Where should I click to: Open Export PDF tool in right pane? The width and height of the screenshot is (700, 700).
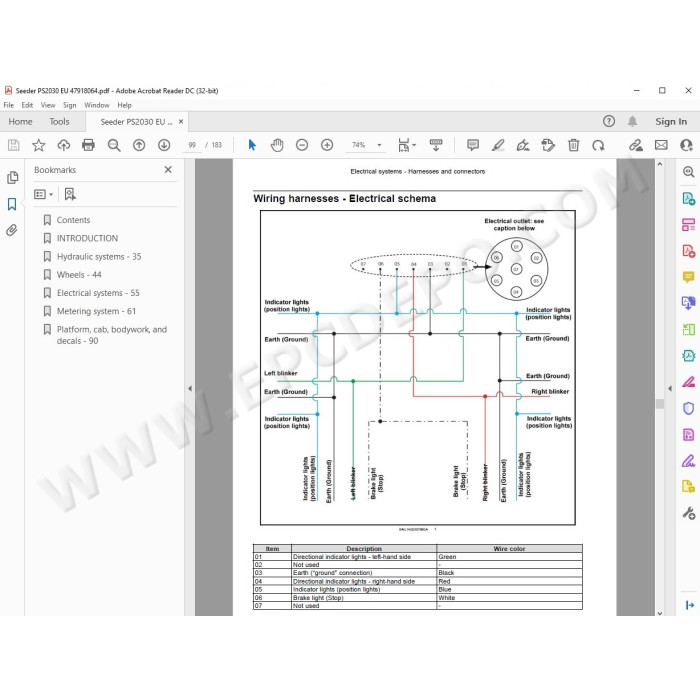(x=688, y=199)
